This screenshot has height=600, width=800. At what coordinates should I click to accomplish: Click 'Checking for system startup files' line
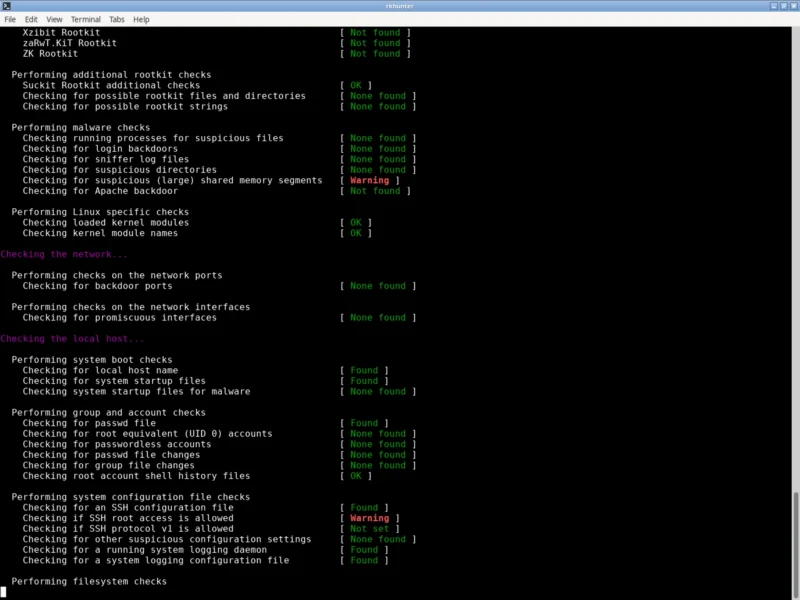[x=114, y=381]
